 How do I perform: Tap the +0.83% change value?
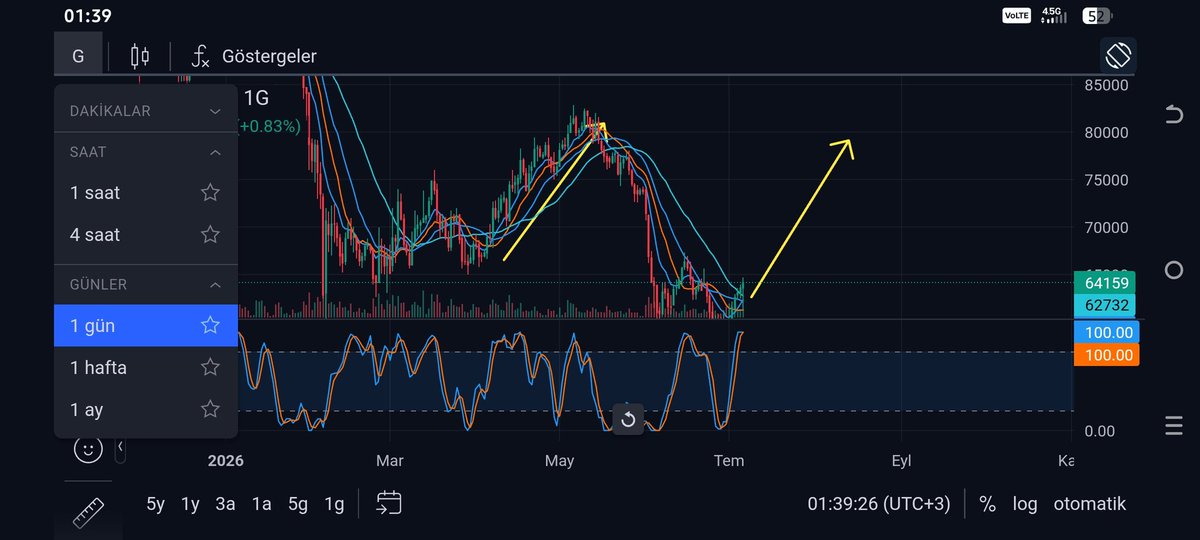pyautogui.click(x=269, y=127)
